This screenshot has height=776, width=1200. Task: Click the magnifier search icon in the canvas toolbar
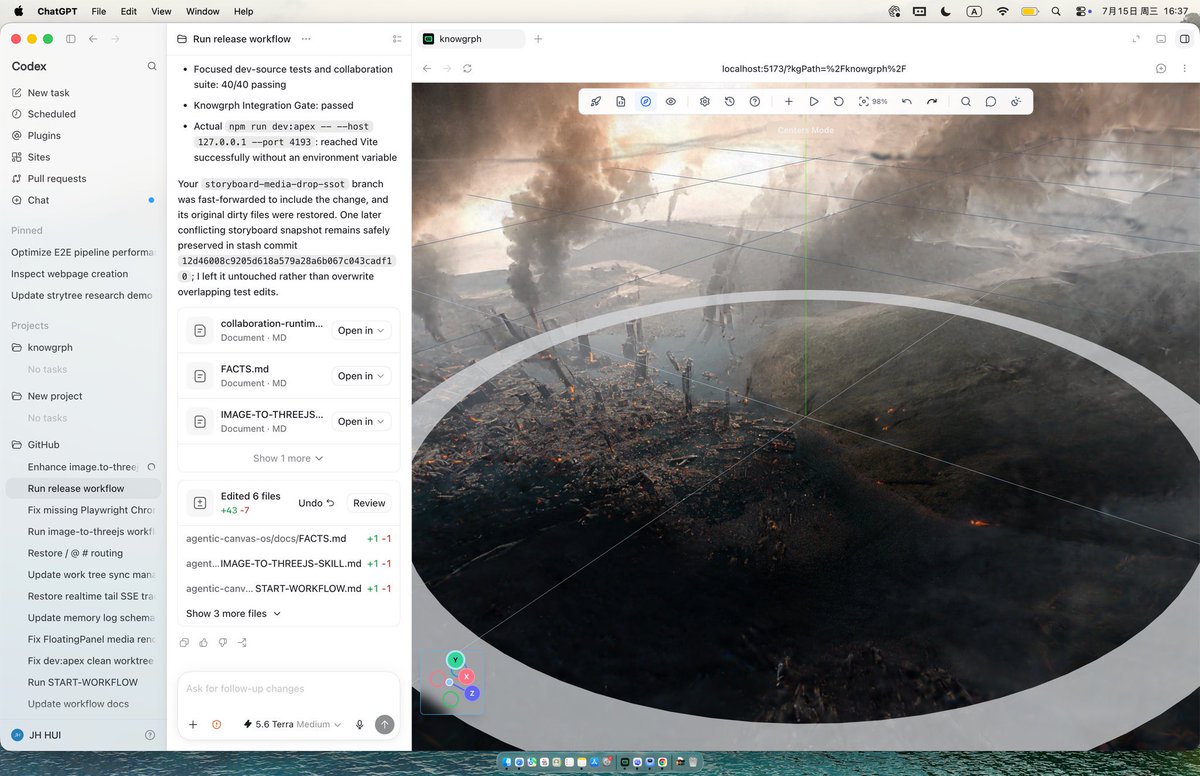pos(966,101)
